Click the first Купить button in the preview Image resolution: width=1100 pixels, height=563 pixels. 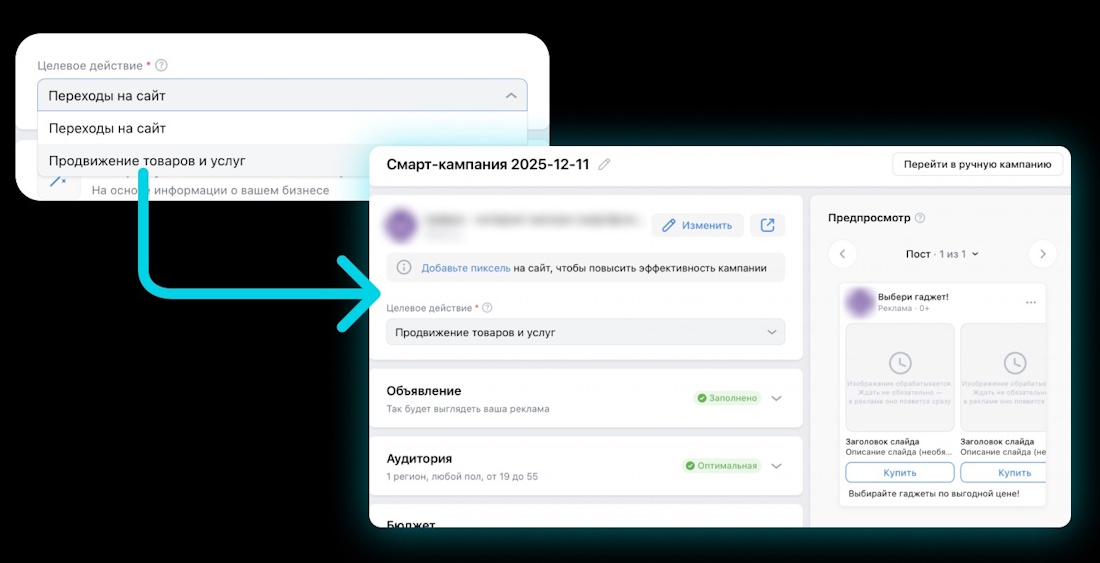pyautogui.click(x=899, y=472)
